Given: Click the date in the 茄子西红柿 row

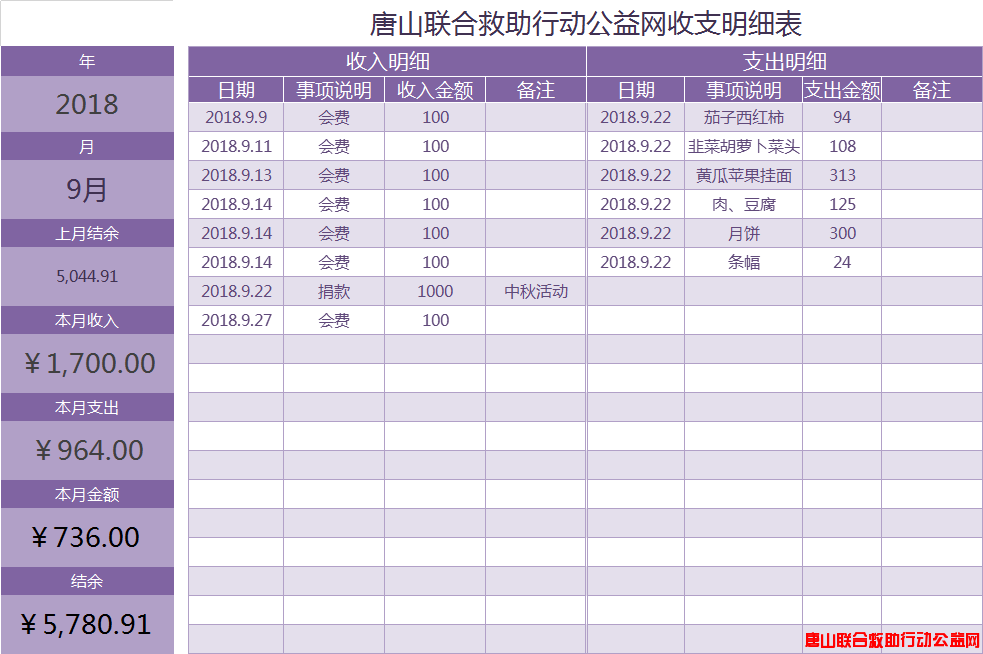Looking at the screenshot, I should [x=636, y=117].
